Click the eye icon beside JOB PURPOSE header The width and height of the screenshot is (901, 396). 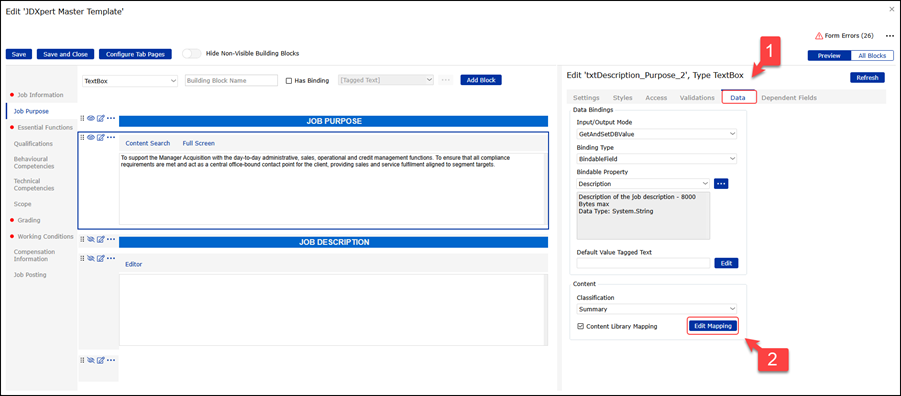(91, 118)
